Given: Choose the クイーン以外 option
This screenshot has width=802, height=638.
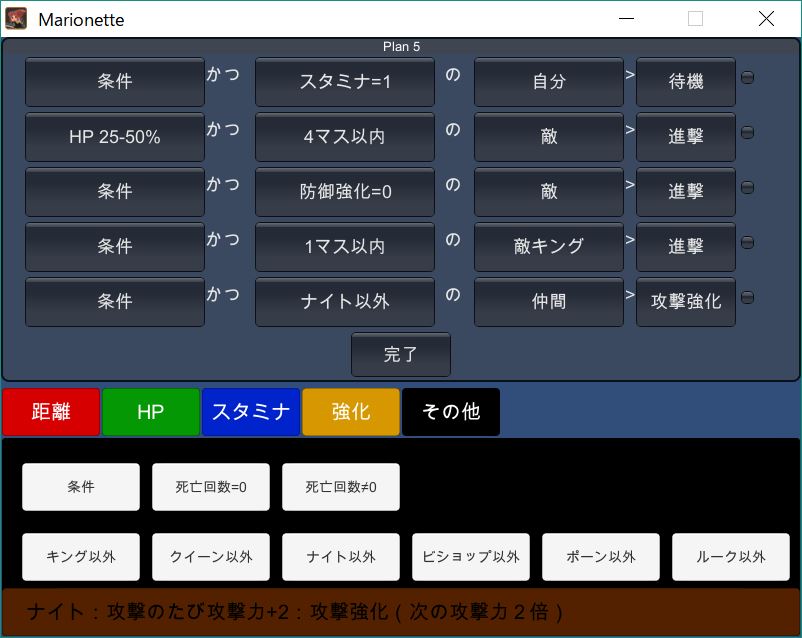Looking at the screenshot, I should [x=211, y=557].
